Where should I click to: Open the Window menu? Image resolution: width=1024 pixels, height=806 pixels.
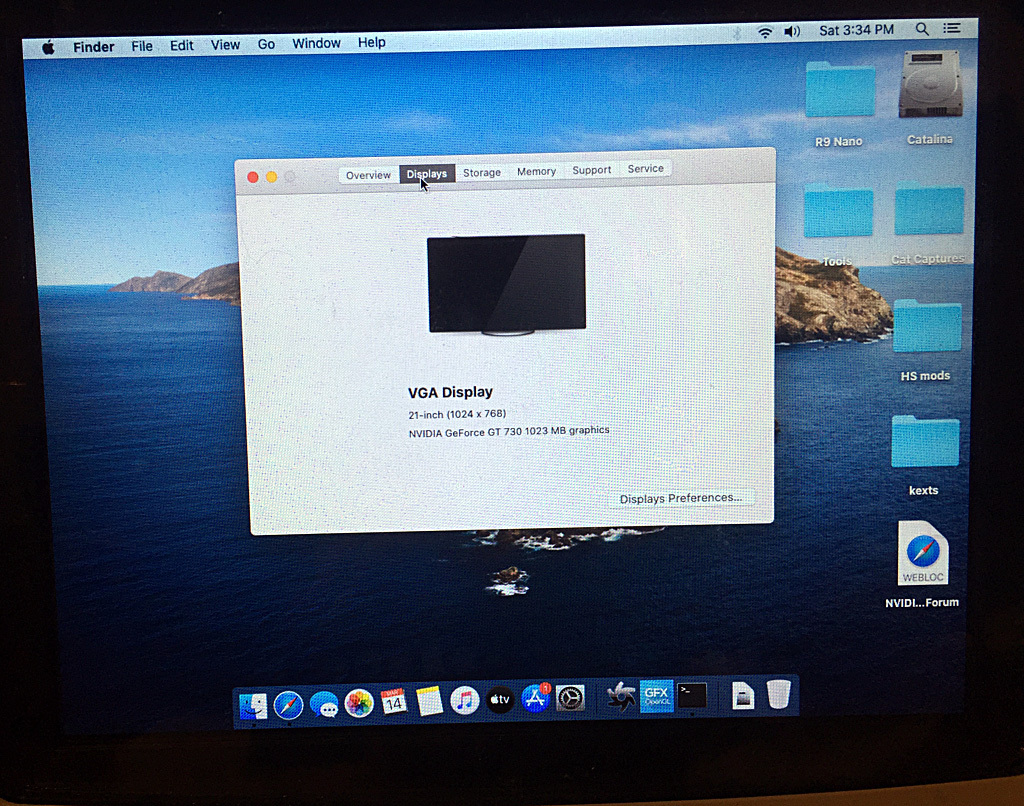tap(316, 43)
